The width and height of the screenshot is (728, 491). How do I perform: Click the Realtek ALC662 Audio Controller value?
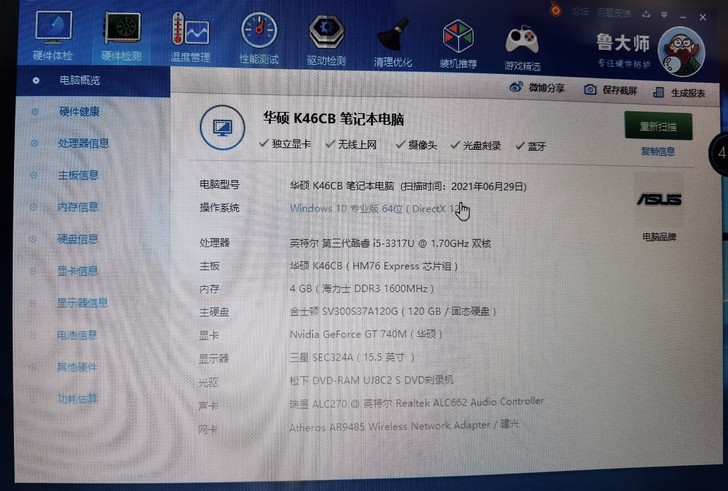416,402
